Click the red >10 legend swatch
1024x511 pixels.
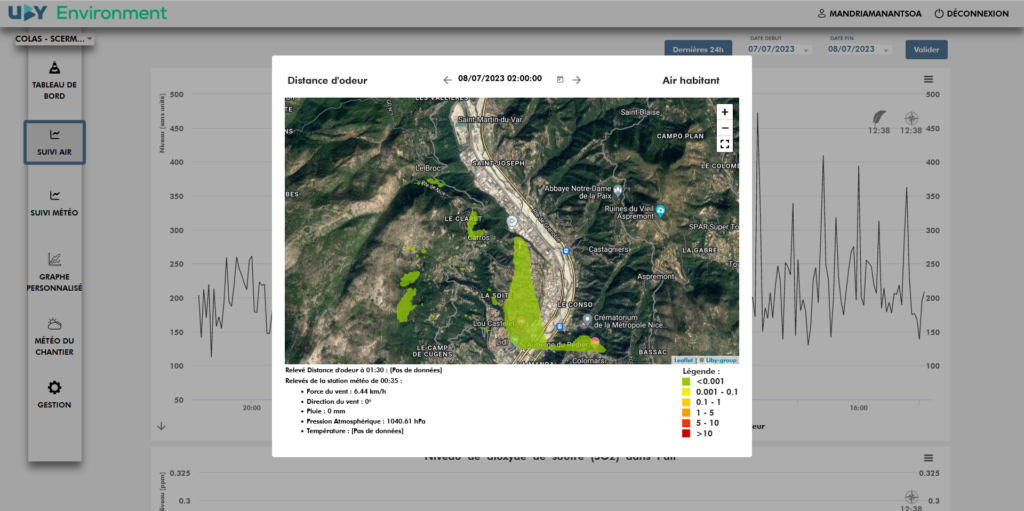pos(686,434)
